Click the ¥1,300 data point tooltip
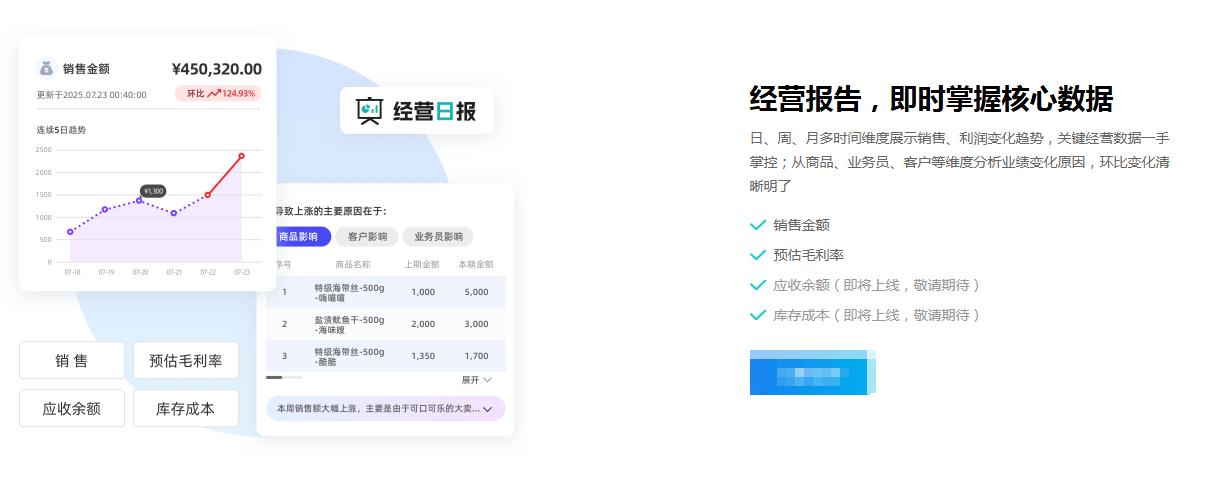The image size is (1211, 481). (153, 191)
